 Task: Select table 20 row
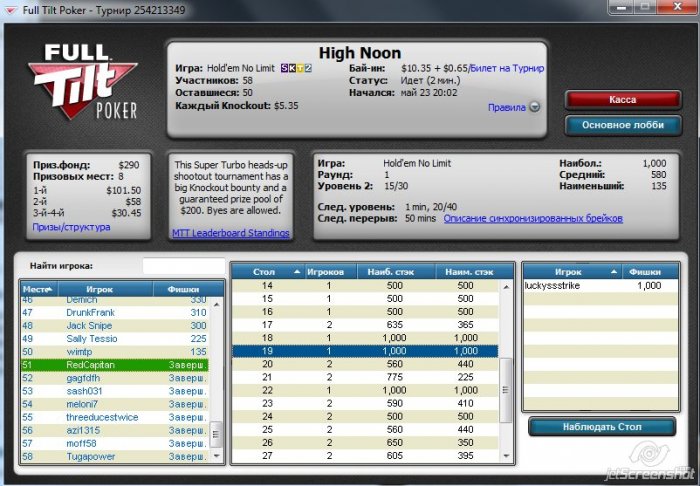click(x=365, y=364)
